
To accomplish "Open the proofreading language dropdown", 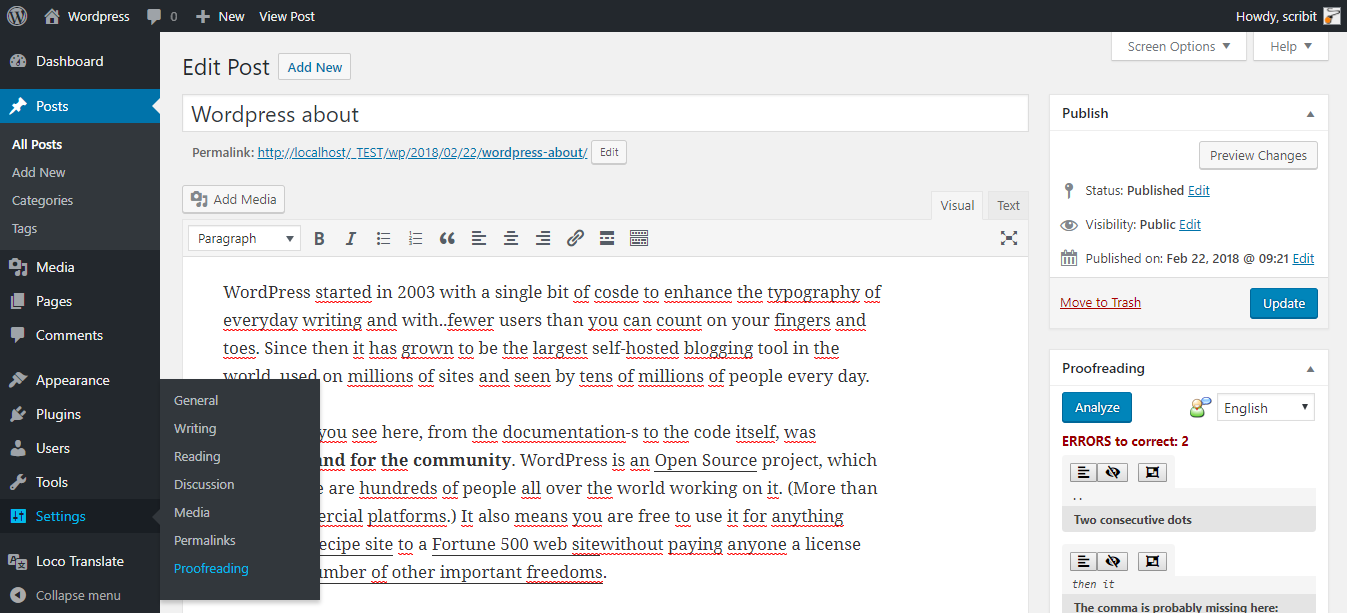I will 1265,407.
